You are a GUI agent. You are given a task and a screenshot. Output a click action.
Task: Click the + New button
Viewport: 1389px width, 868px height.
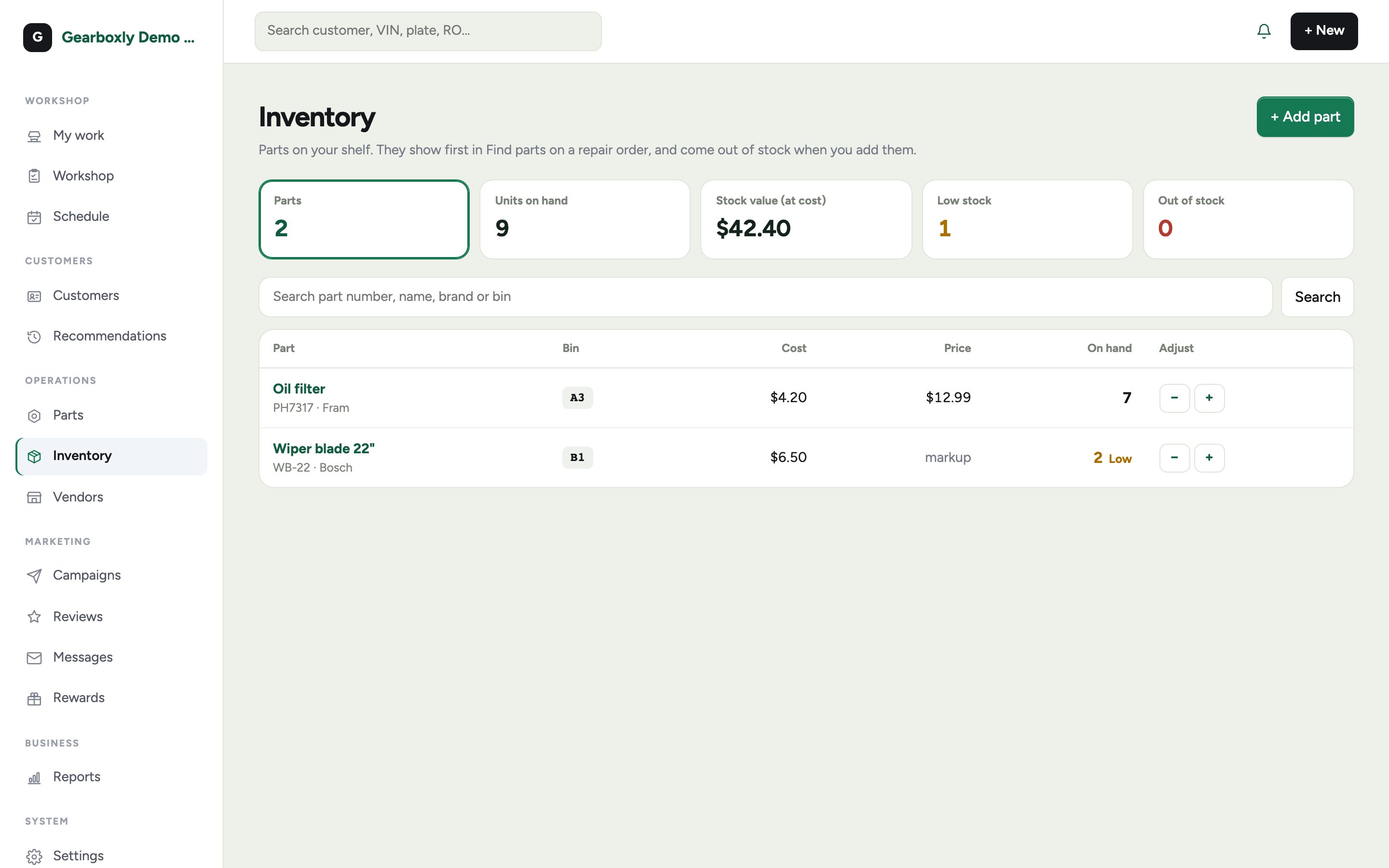click(1323, 31)
